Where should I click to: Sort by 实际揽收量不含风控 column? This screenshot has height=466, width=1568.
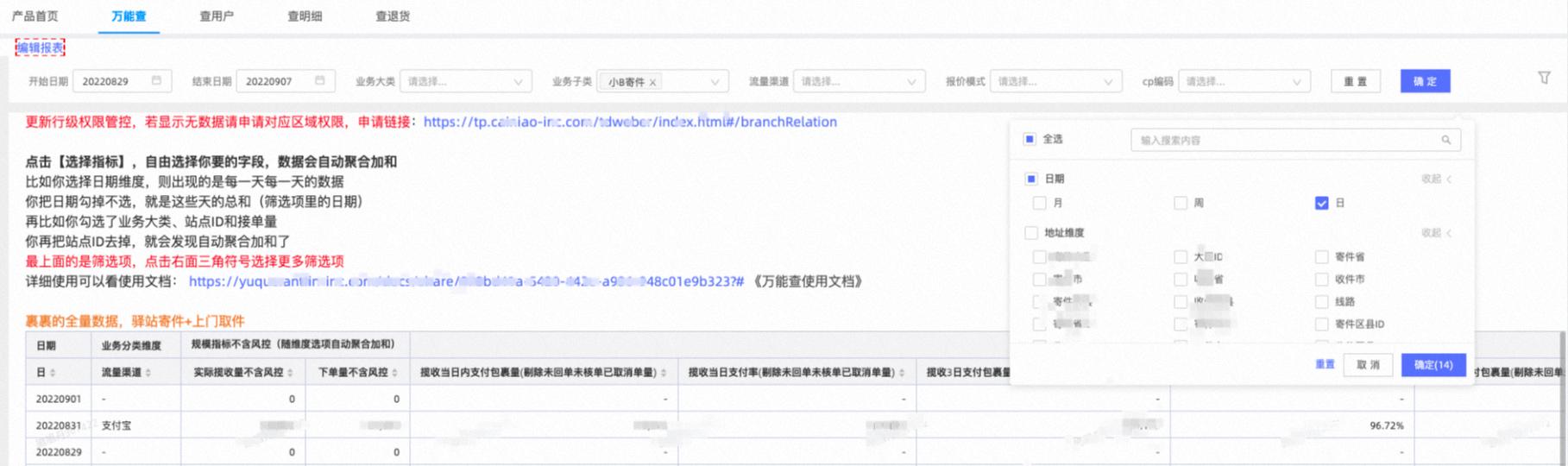(291, 373)
